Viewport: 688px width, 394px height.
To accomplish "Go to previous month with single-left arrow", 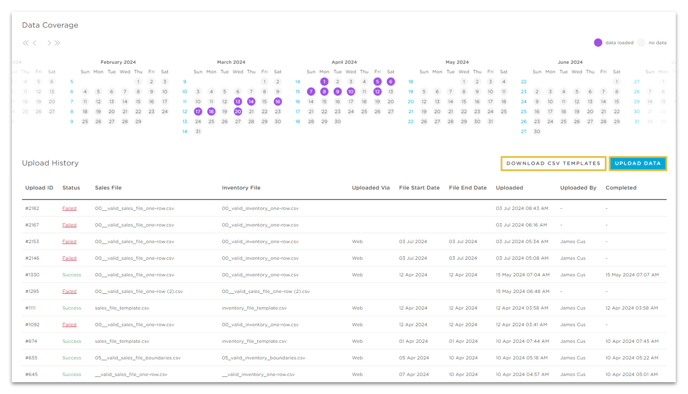I will click(x=35, y=43).
